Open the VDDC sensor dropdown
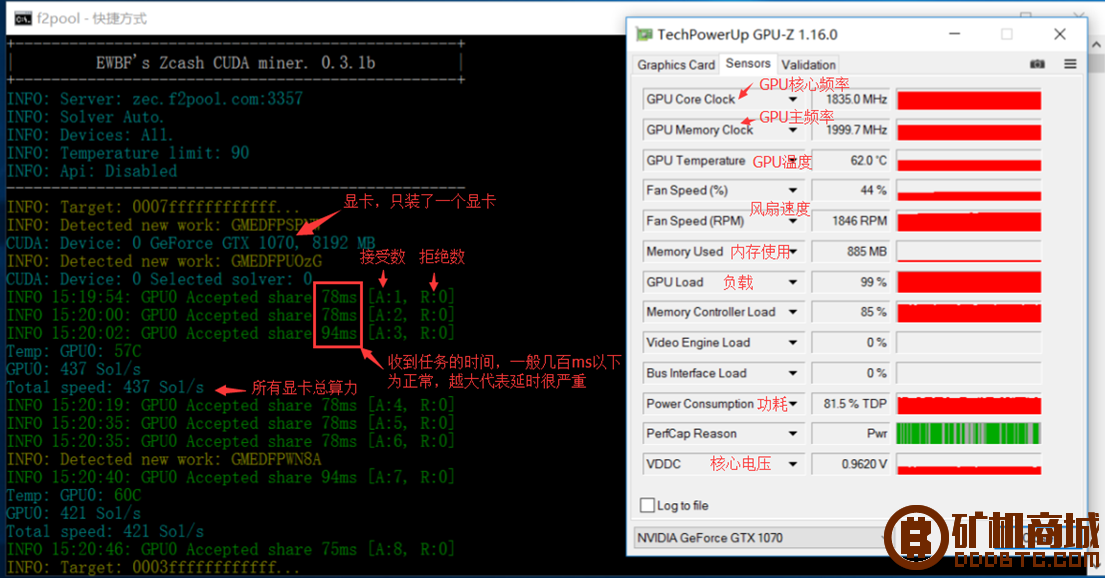 [793, 464]
